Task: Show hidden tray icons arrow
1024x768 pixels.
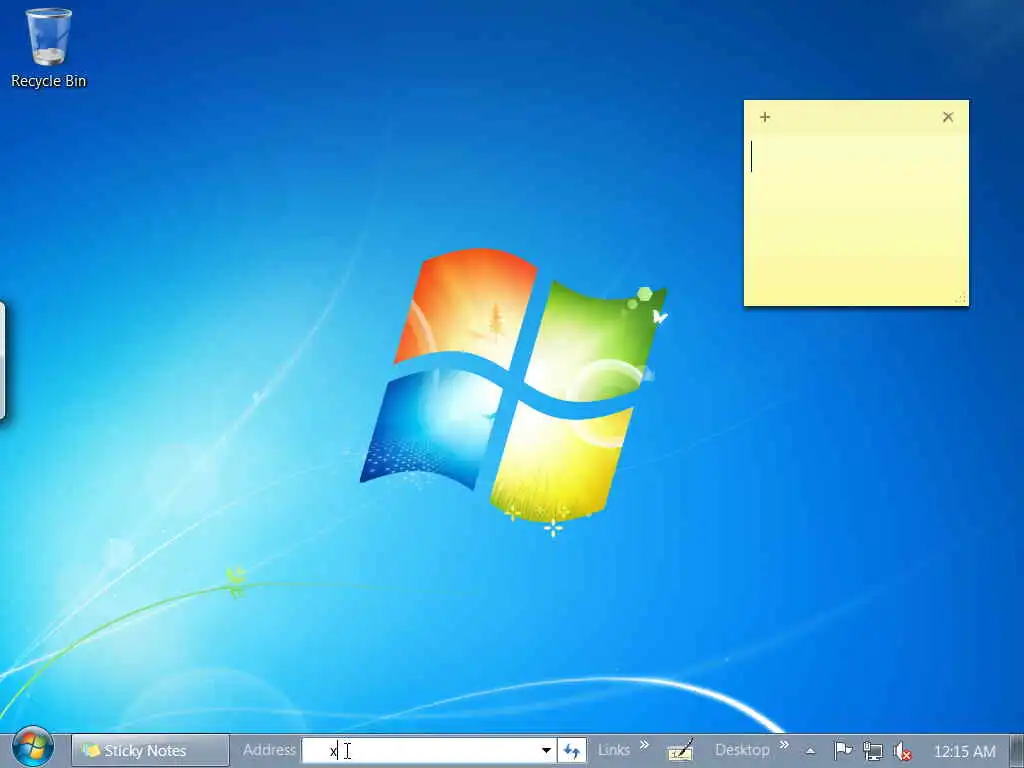Action: click(x=810, y=752)
